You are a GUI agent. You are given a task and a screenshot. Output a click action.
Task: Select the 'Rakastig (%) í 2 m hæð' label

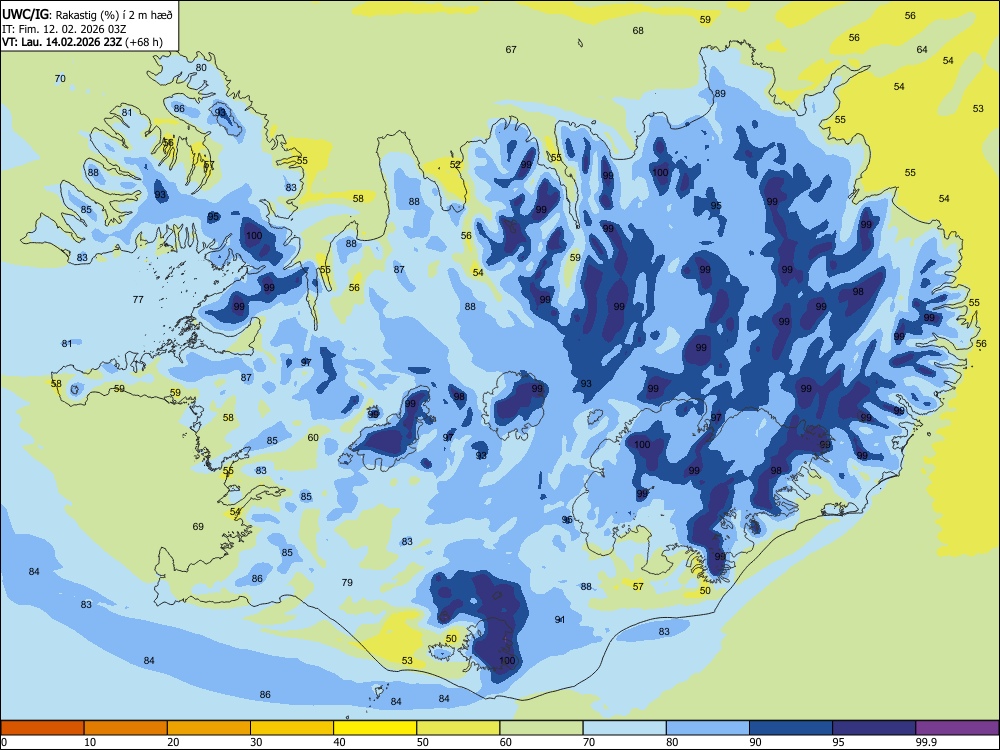tap(112, 14)
